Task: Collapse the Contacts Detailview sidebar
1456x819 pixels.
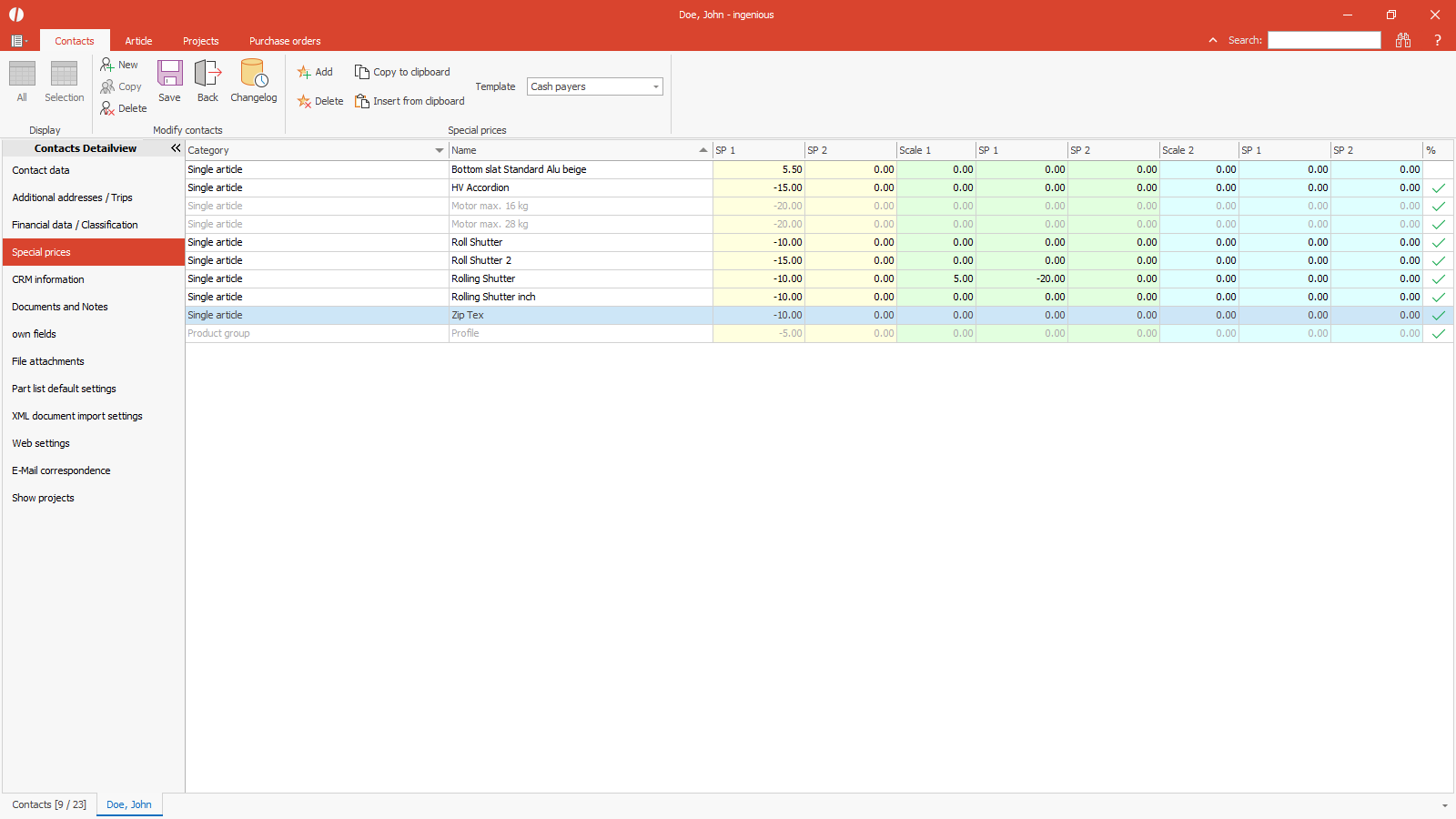Action: 176,148
